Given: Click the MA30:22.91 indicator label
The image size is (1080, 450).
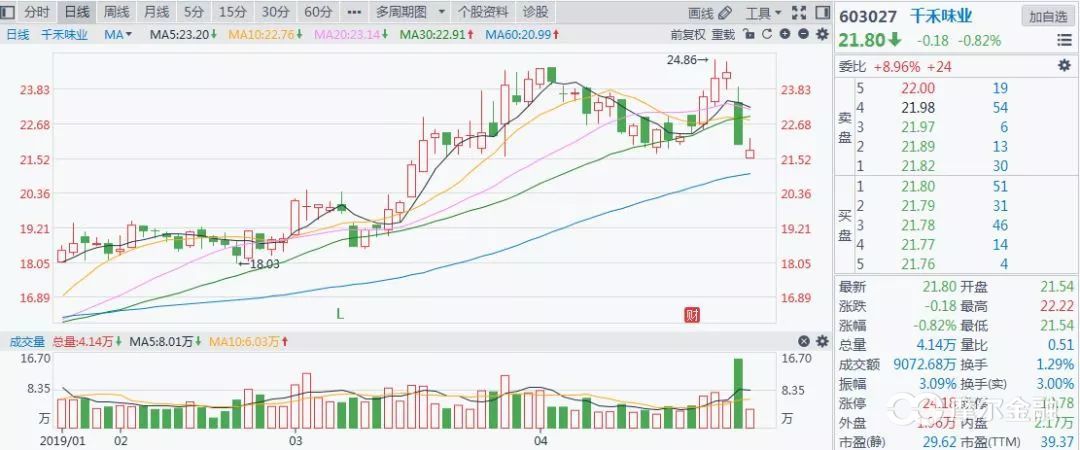Looking at the screenshot, I should pyautogui.click(x=436, y=34).
